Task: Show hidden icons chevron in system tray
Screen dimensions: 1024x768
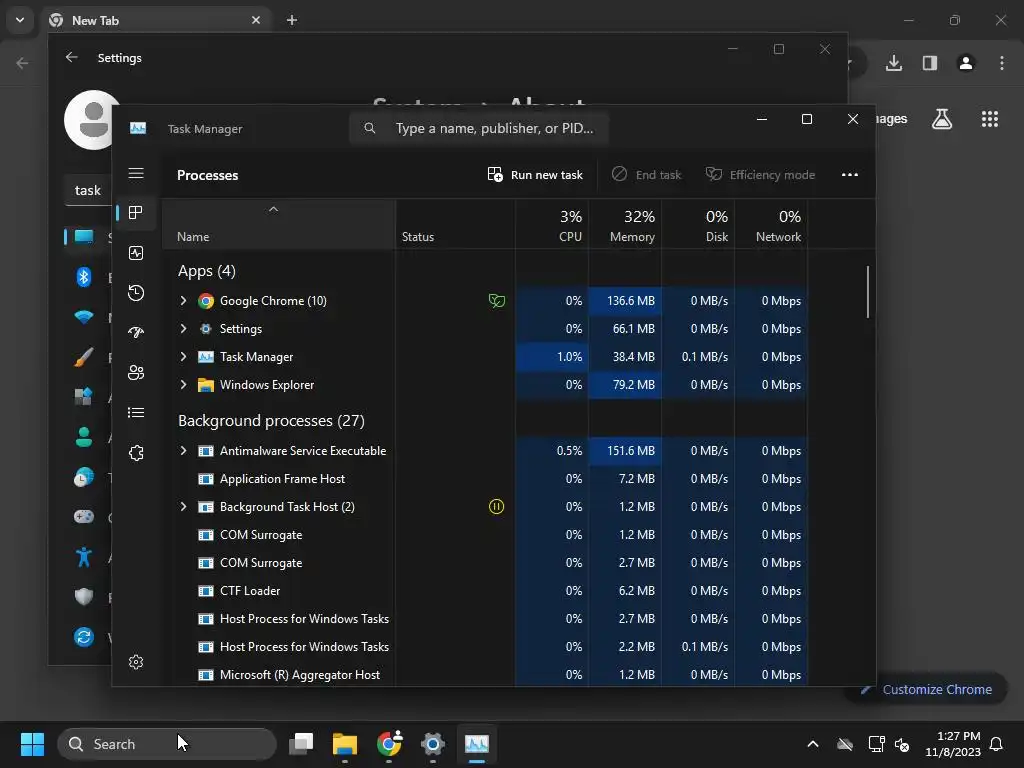Action: tap(812, 744)
